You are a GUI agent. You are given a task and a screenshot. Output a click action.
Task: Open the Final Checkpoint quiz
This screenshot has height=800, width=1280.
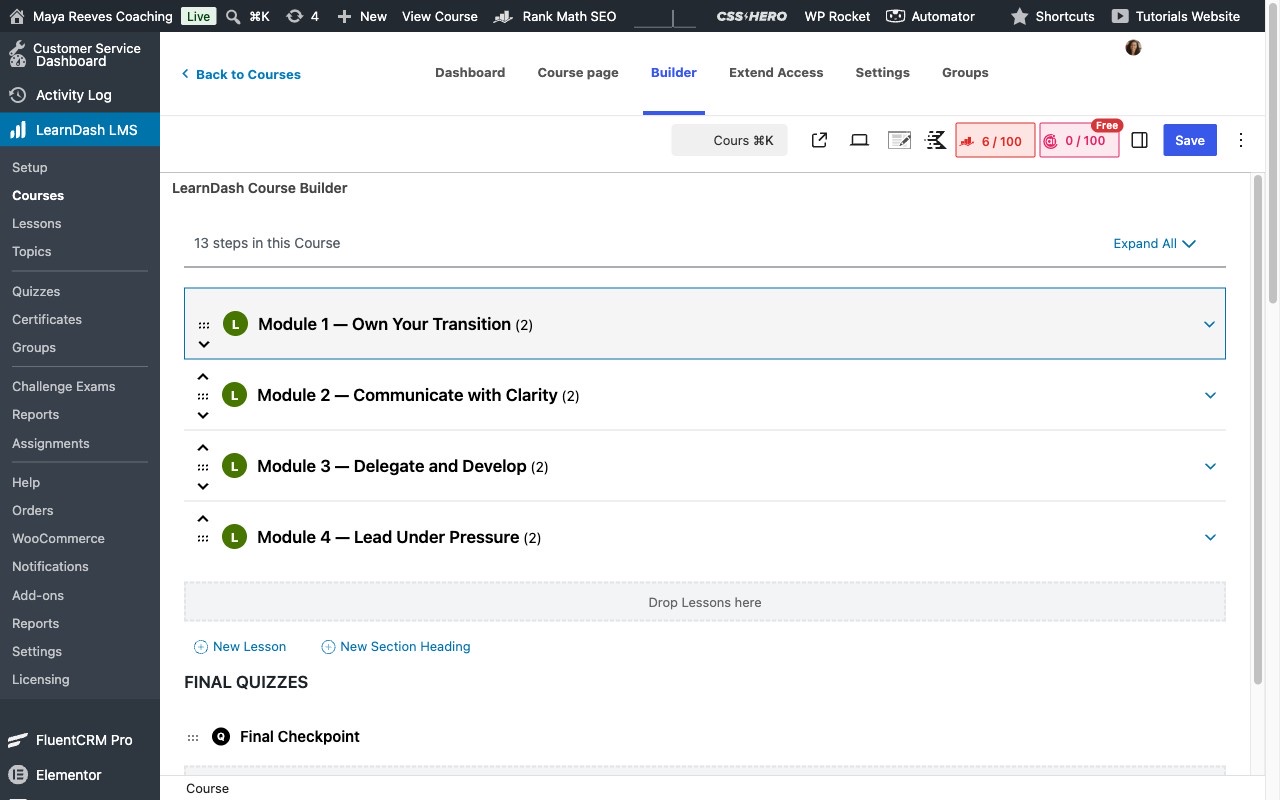300,736
